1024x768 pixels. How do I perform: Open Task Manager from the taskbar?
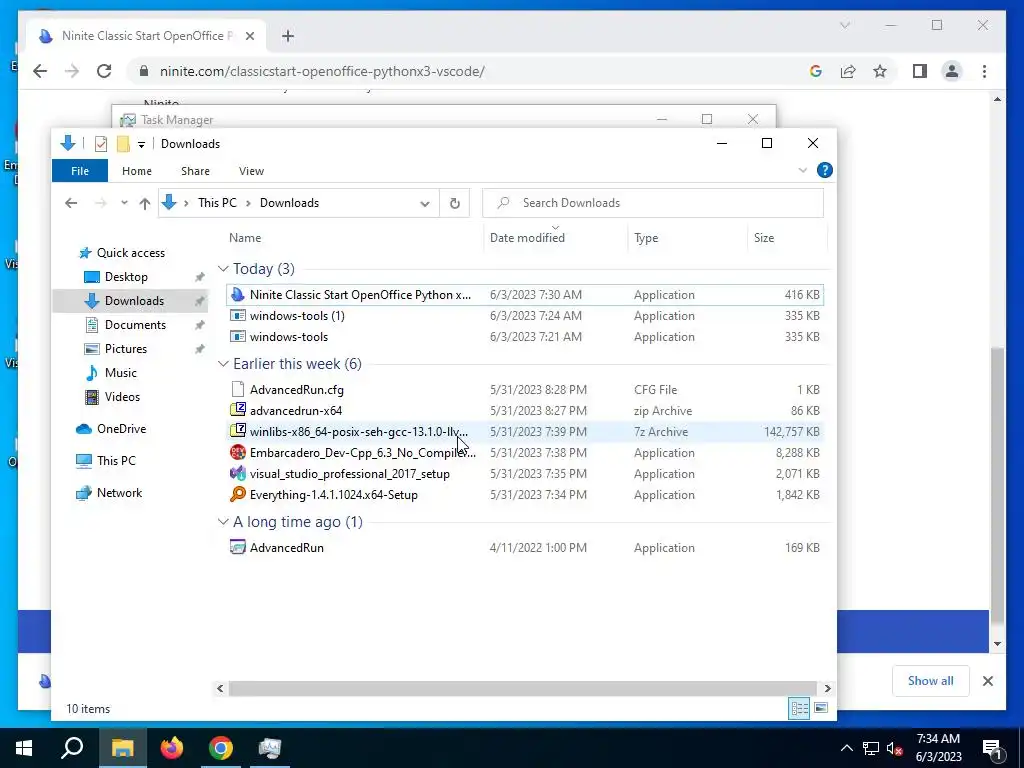(x=270, y=748)
